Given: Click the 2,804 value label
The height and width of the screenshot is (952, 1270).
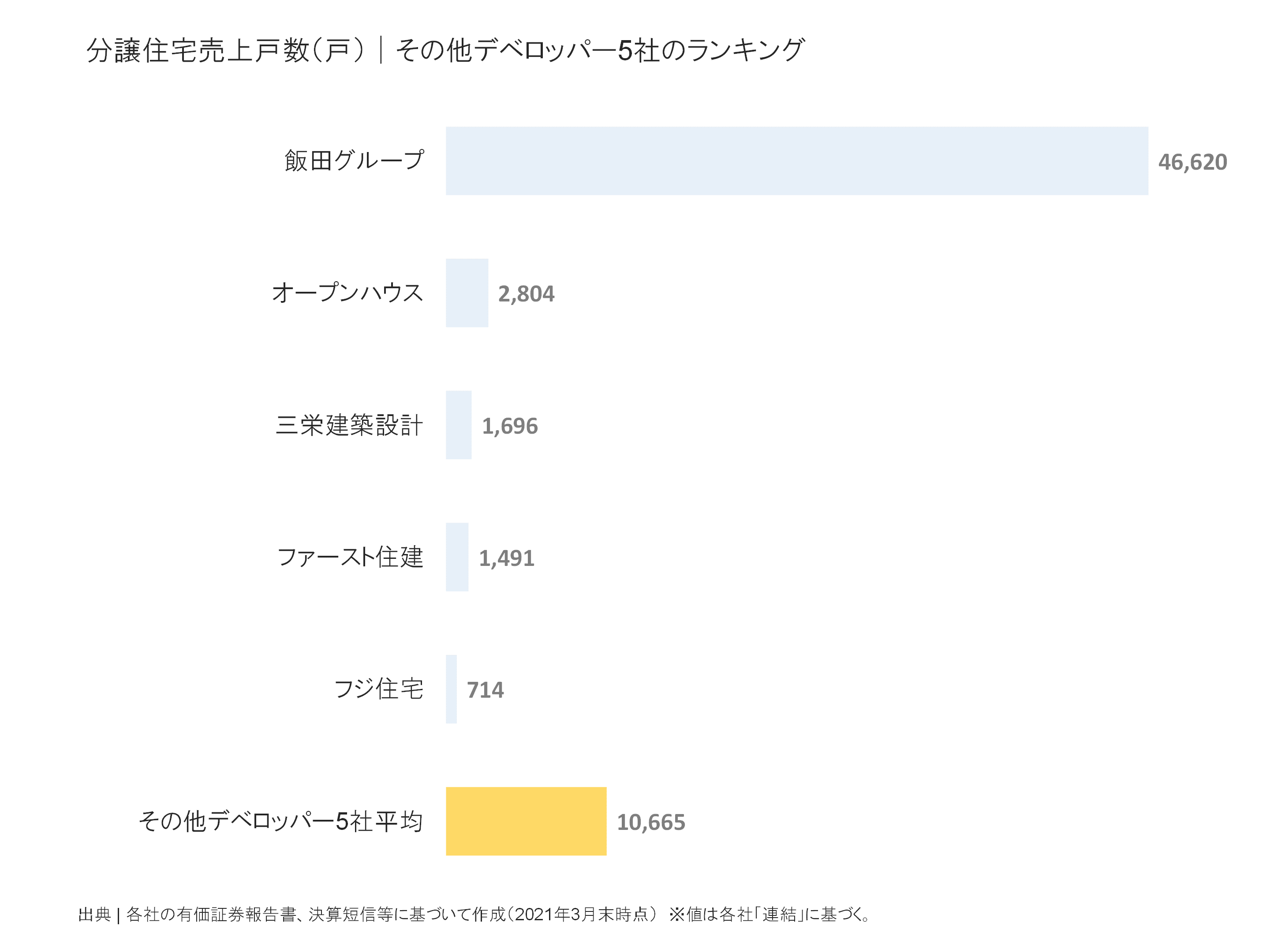Looking at the screenshot, I should [x=526, y=294].
